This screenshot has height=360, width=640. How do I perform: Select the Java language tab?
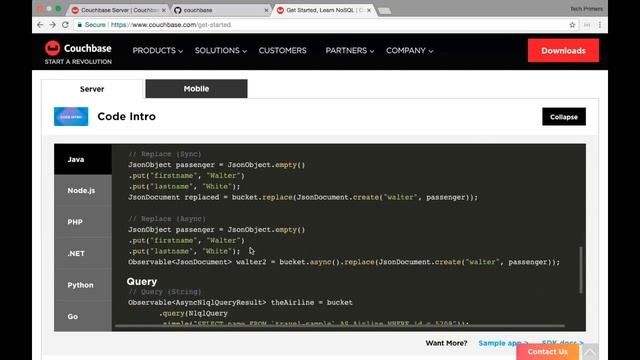pyautogui.click(x=83, y=159)
